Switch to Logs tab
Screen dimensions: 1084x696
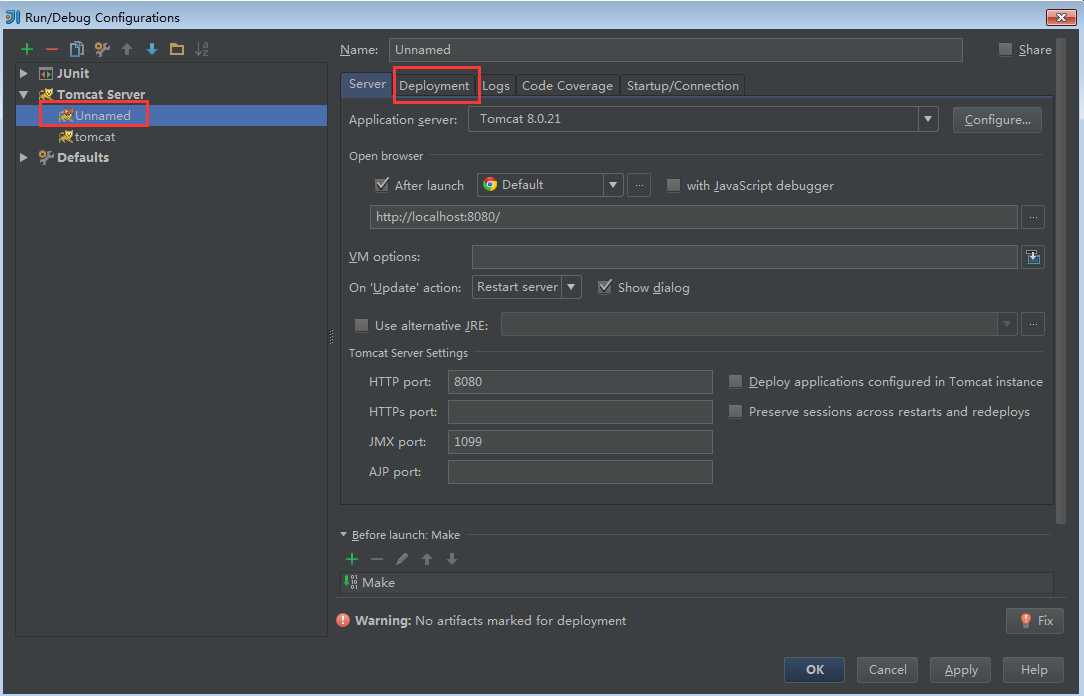pyautogui.click(x=496, y=86)
